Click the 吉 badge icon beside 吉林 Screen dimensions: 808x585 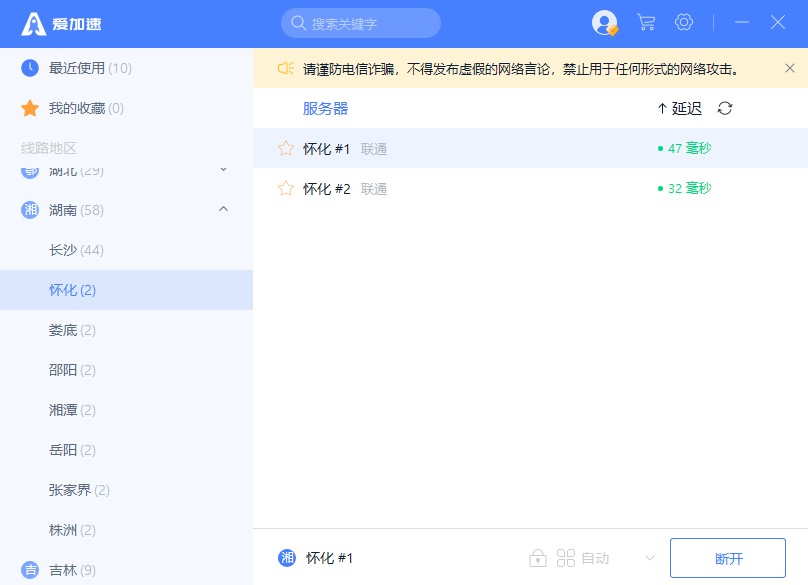30,570
